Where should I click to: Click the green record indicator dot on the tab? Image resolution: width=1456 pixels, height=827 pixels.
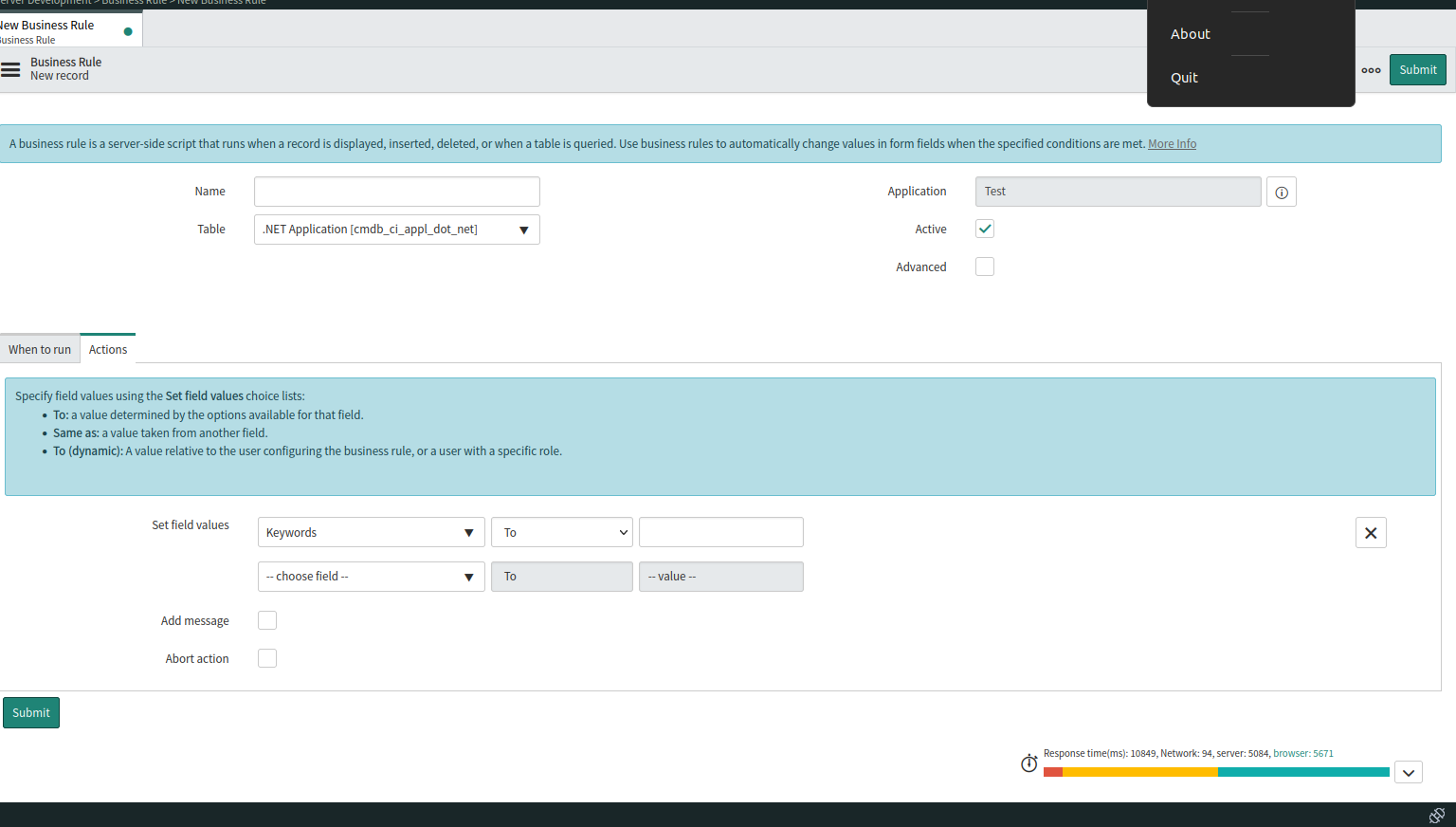(128, 30)
